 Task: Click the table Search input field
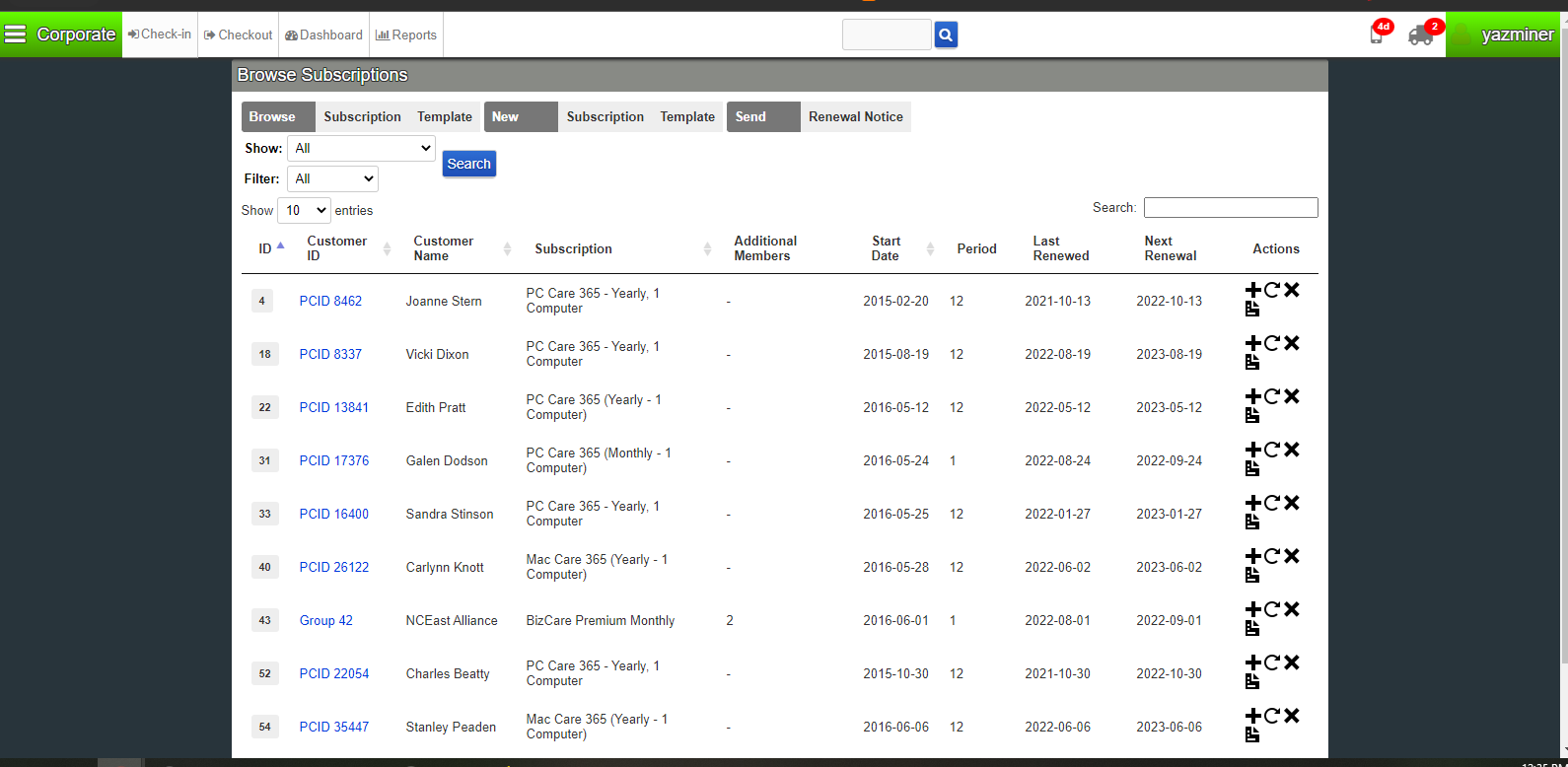pyautogui.click(x=1230, y=207)
